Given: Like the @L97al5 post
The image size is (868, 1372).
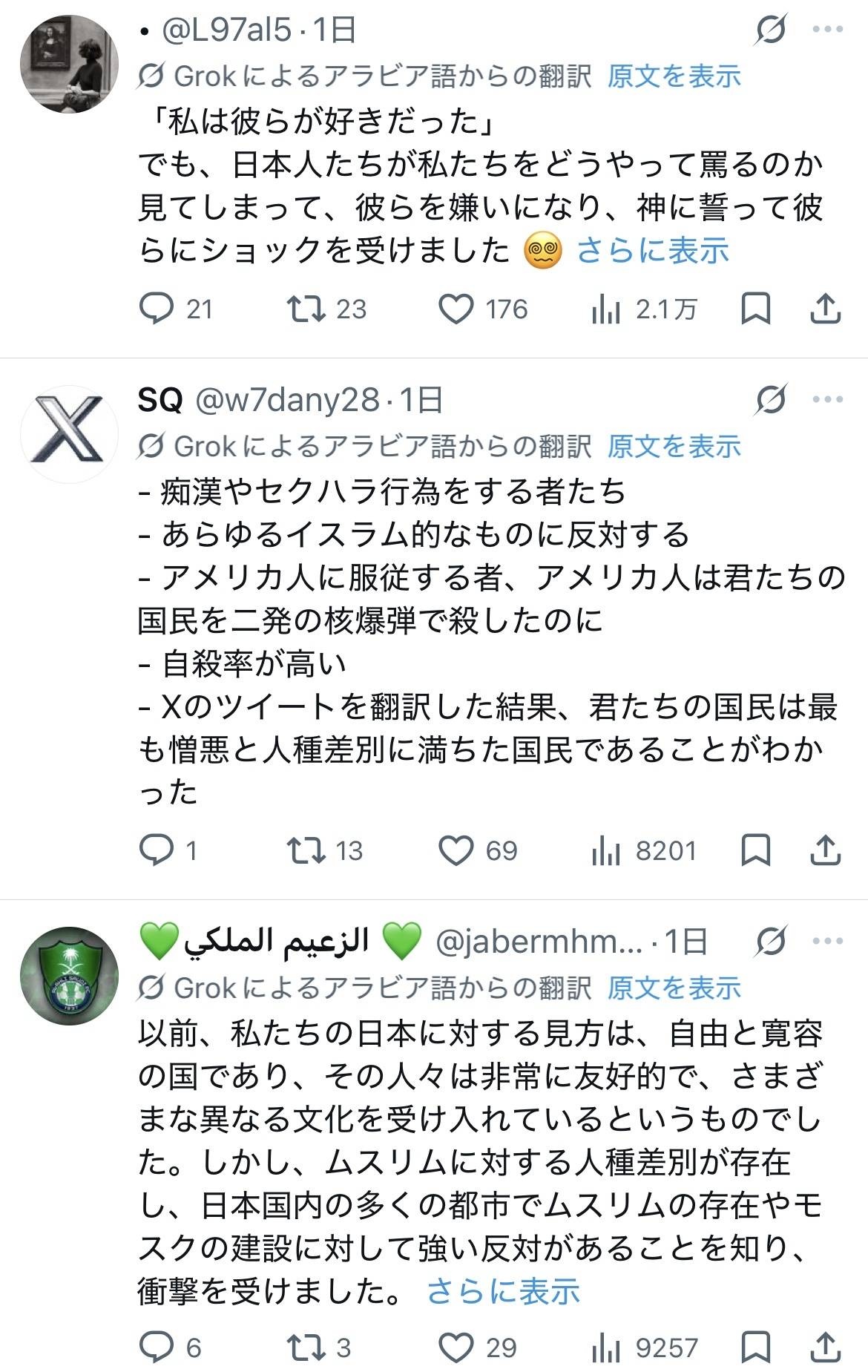Looking at the screenshot, I should pos(456,309).
